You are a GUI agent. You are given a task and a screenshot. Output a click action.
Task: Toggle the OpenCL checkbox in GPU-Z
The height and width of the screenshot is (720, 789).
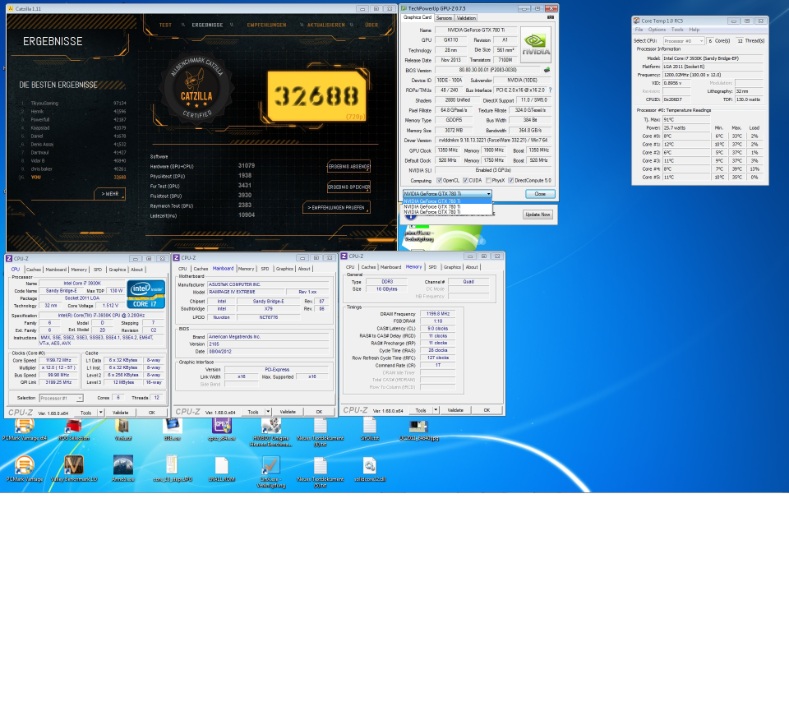(439, 180)
